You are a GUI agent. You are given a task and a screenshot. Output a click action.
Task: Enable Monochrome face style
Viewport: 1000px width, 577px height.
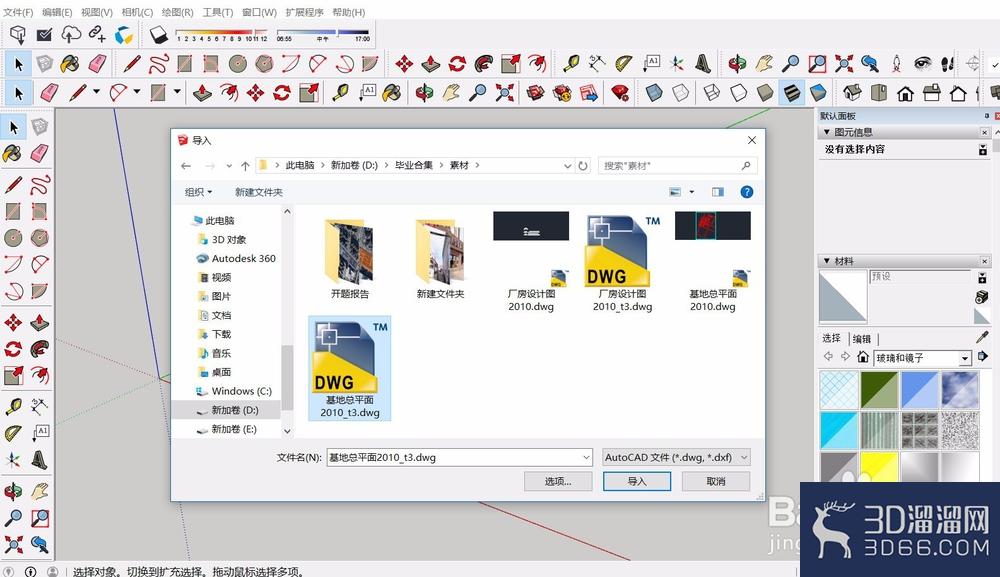pos(818,94)
